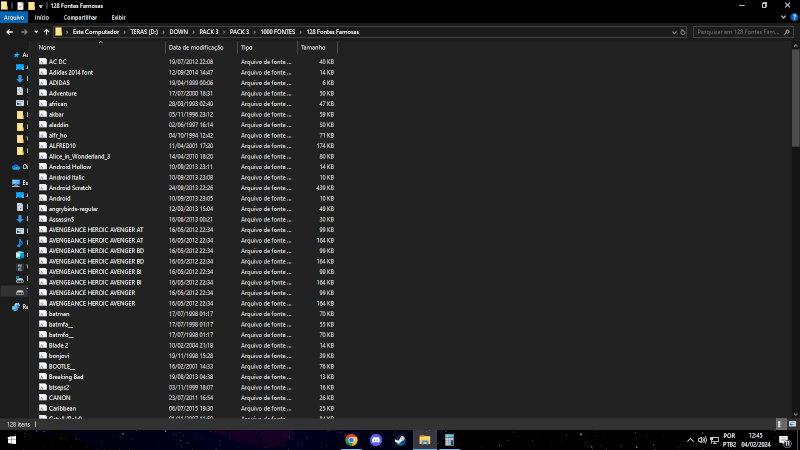Go back with the Back arrow
The width and height of the screenshot is (800, 450).
click(x=9, y=32)
